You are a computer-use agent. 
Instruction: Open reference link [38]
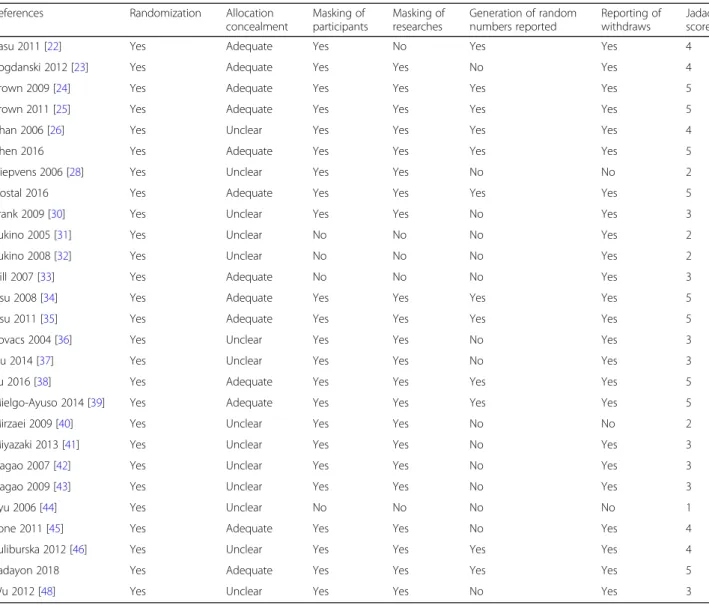click(x=43, y=382)
